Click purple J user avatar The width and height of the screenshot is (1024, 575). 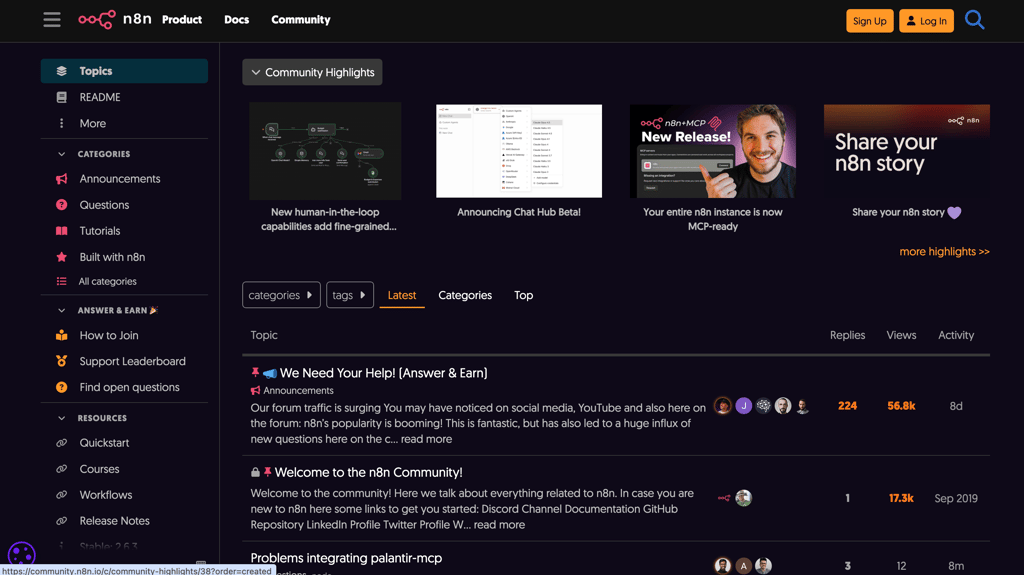coord(743,406)
